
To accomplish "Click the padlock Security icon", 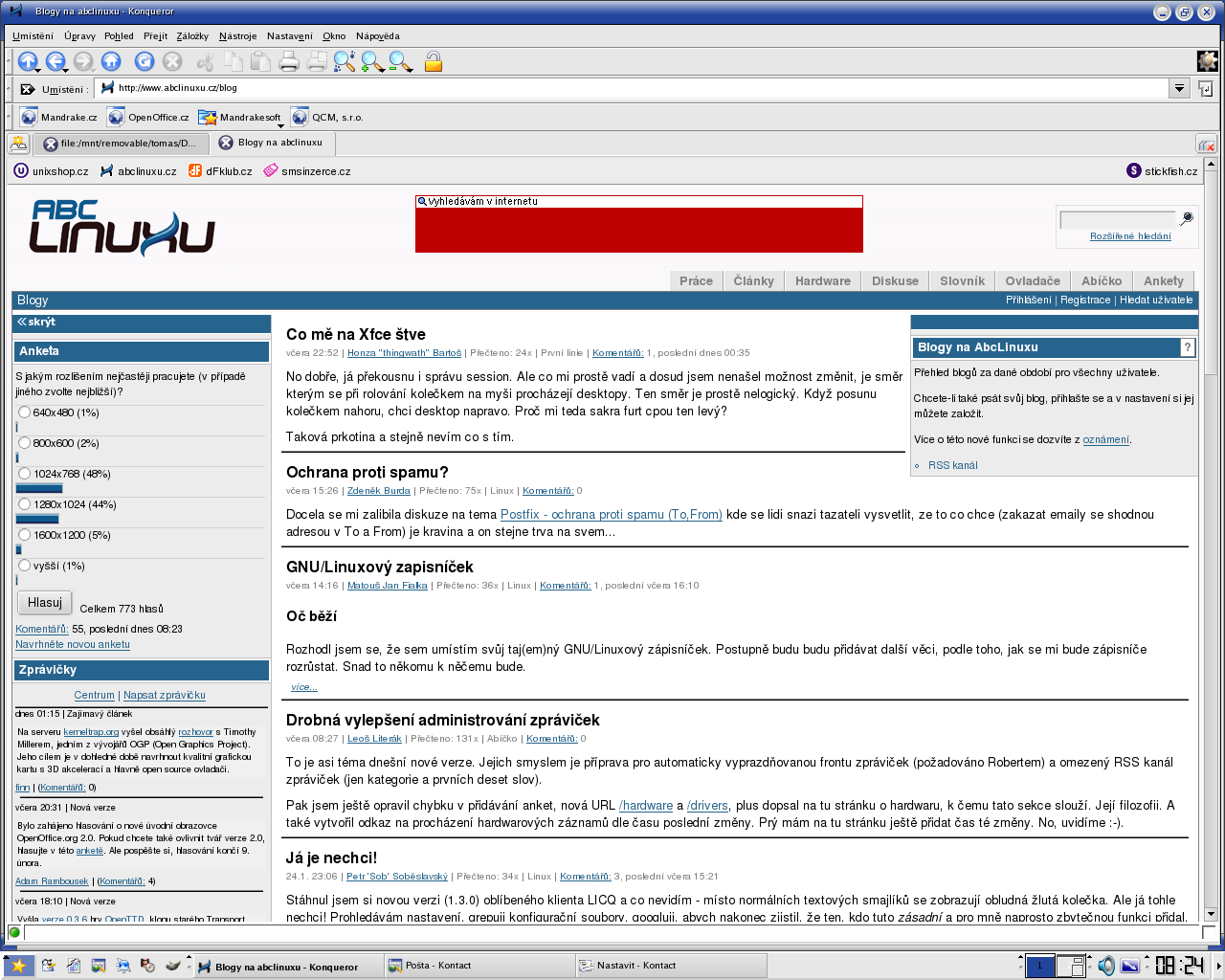I will tap(434, 61).
